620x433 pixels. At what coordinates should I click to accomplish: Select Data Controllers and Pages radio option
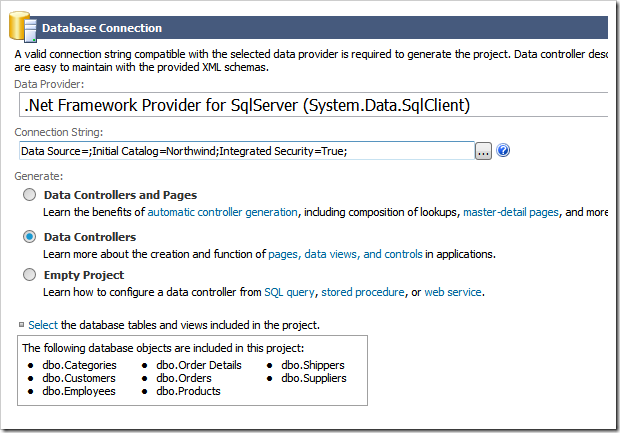click(29, 195)
